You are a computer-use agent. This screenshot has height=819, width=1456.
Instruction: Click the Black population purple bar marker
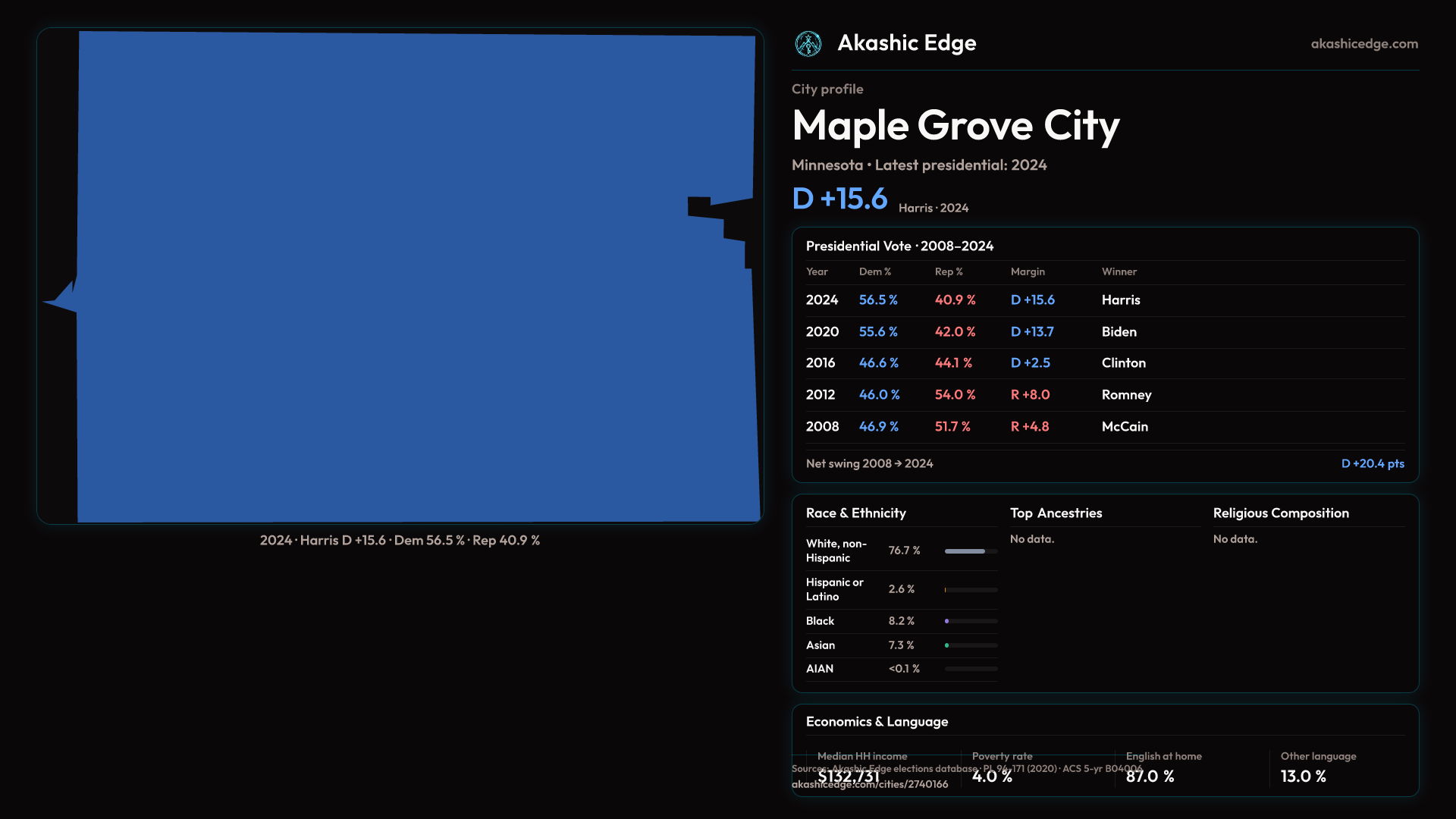[947, 621]
